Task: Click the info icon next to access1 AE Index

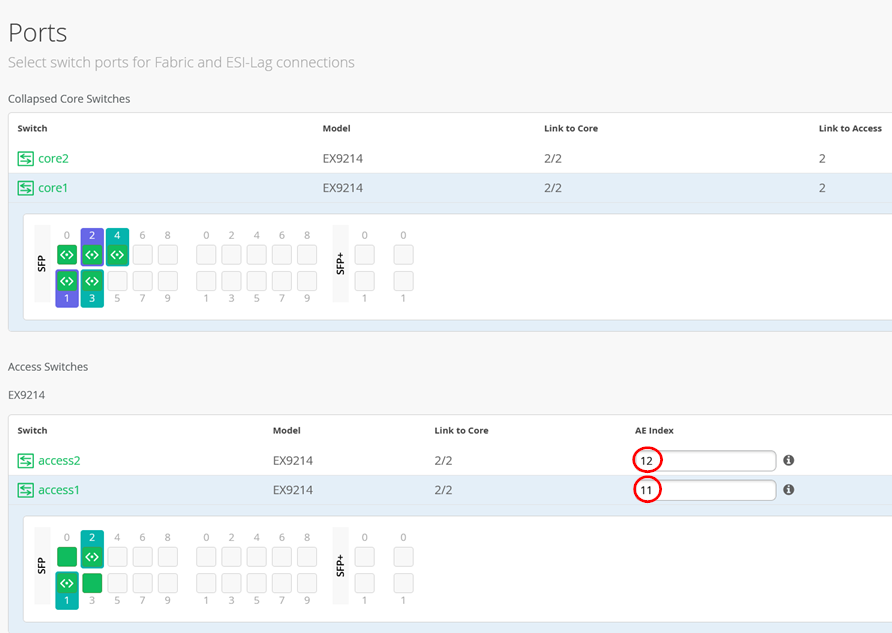Action: 788,490
